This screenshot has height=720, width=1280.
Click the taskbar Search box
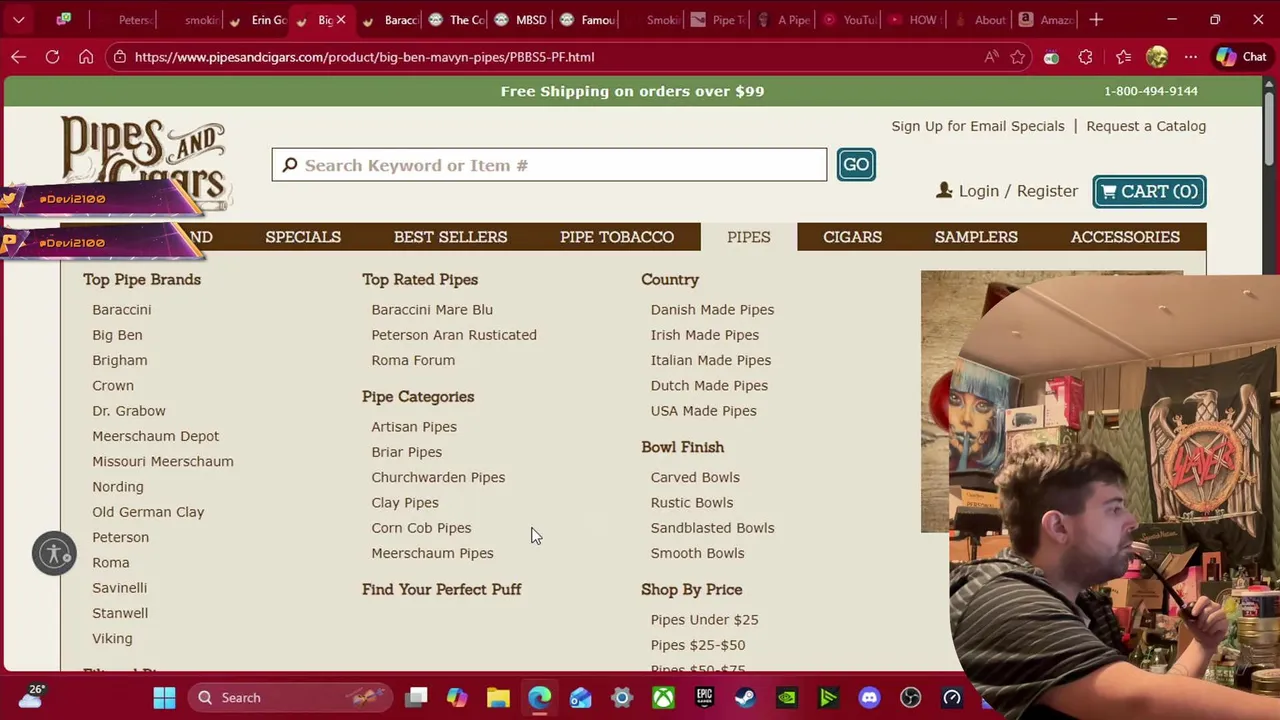coord(288,698)
